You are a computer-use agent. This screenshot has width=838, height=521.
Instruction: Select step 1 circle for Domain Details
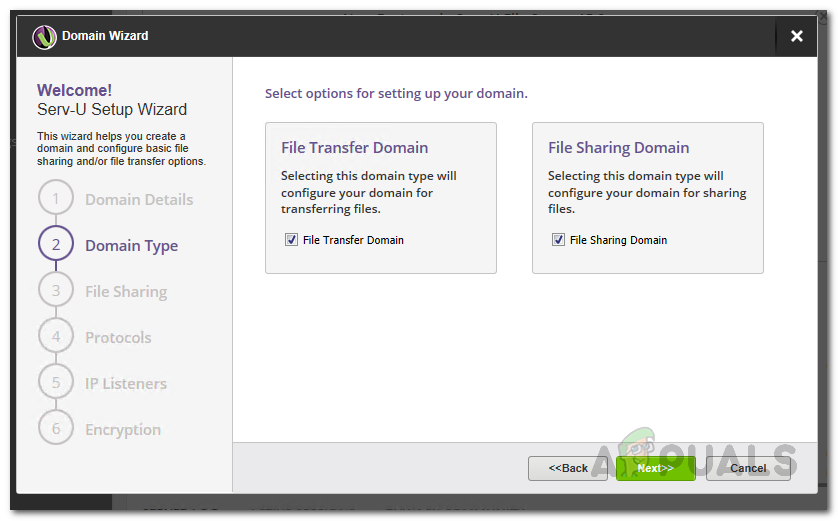56,198
